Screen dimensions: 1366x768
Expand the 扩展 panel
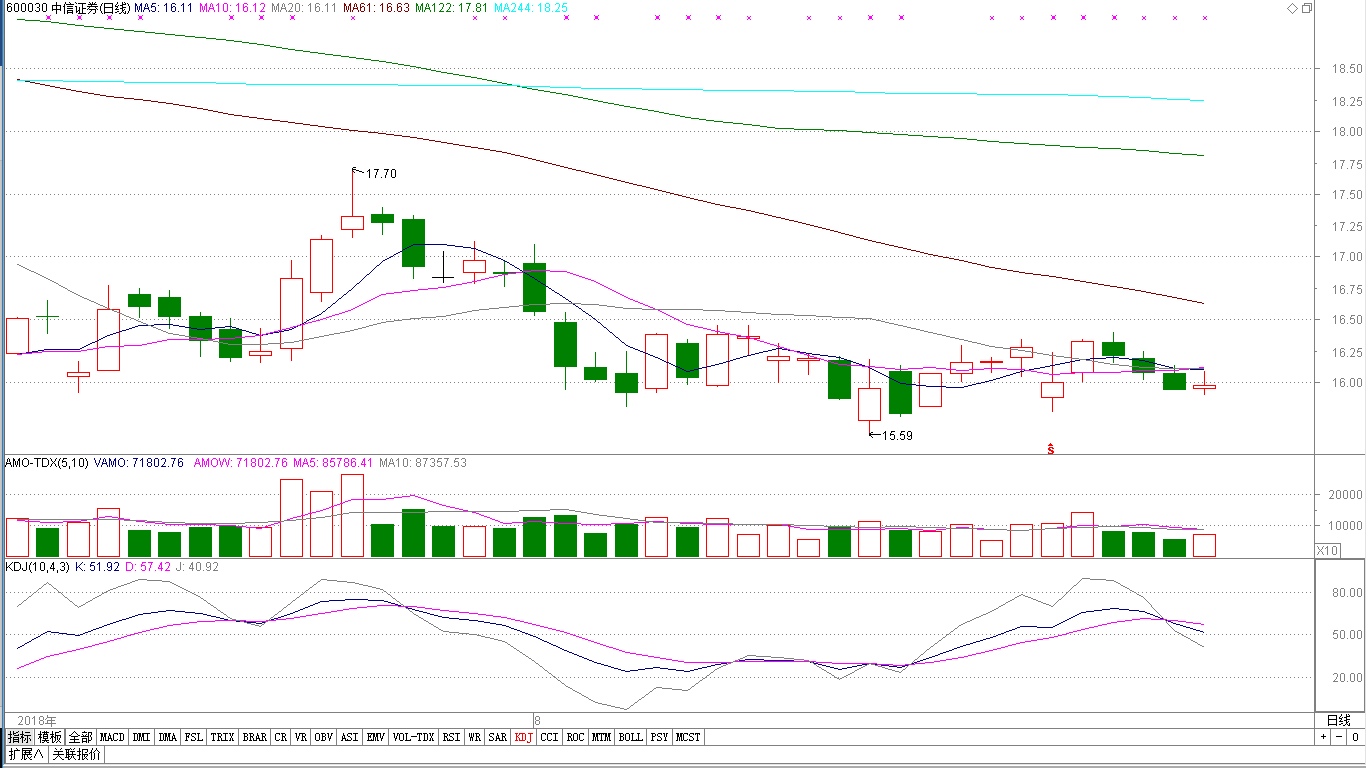(26, 754)
